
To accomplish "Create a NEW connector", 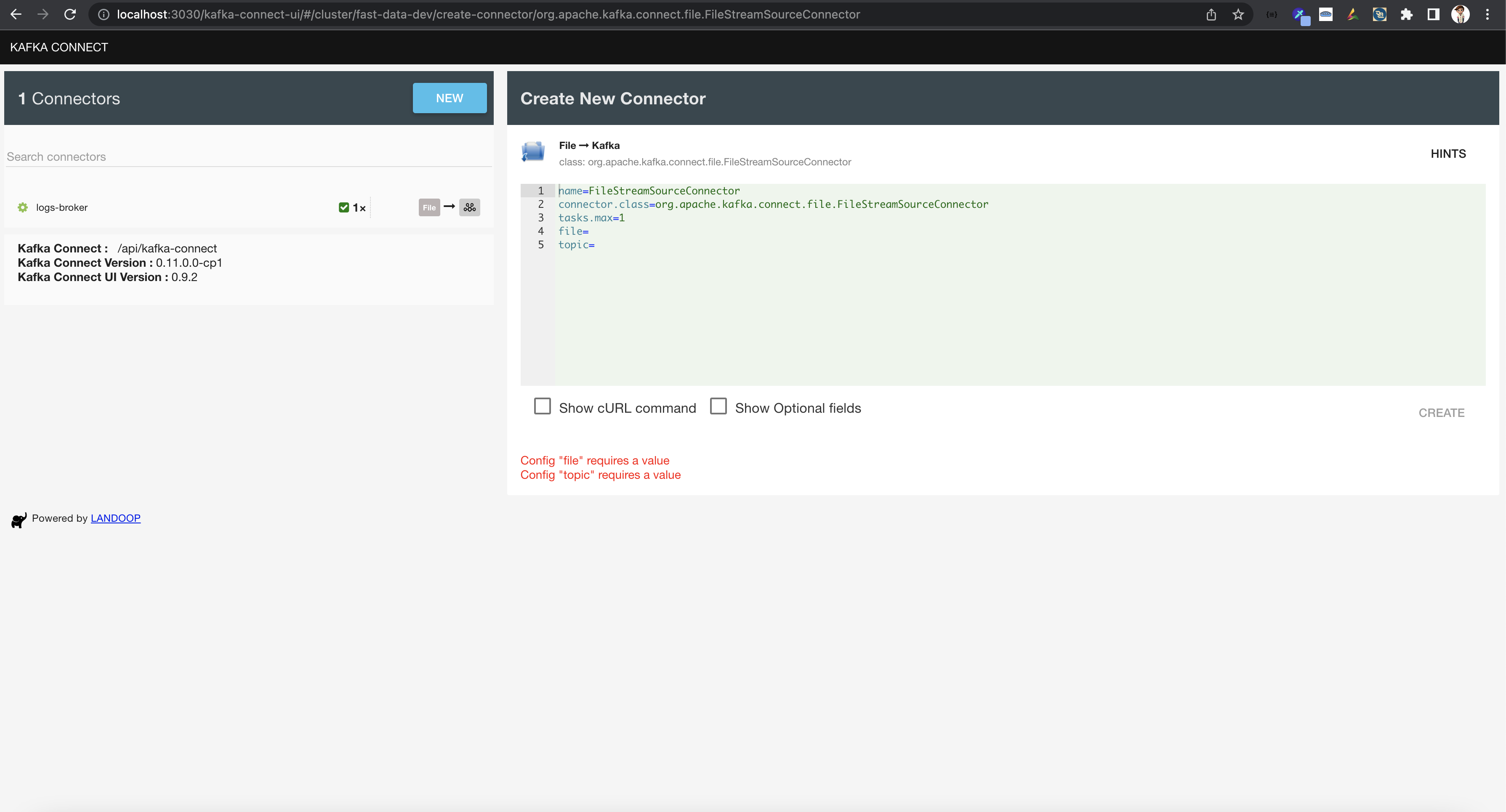I will [450, 98].
